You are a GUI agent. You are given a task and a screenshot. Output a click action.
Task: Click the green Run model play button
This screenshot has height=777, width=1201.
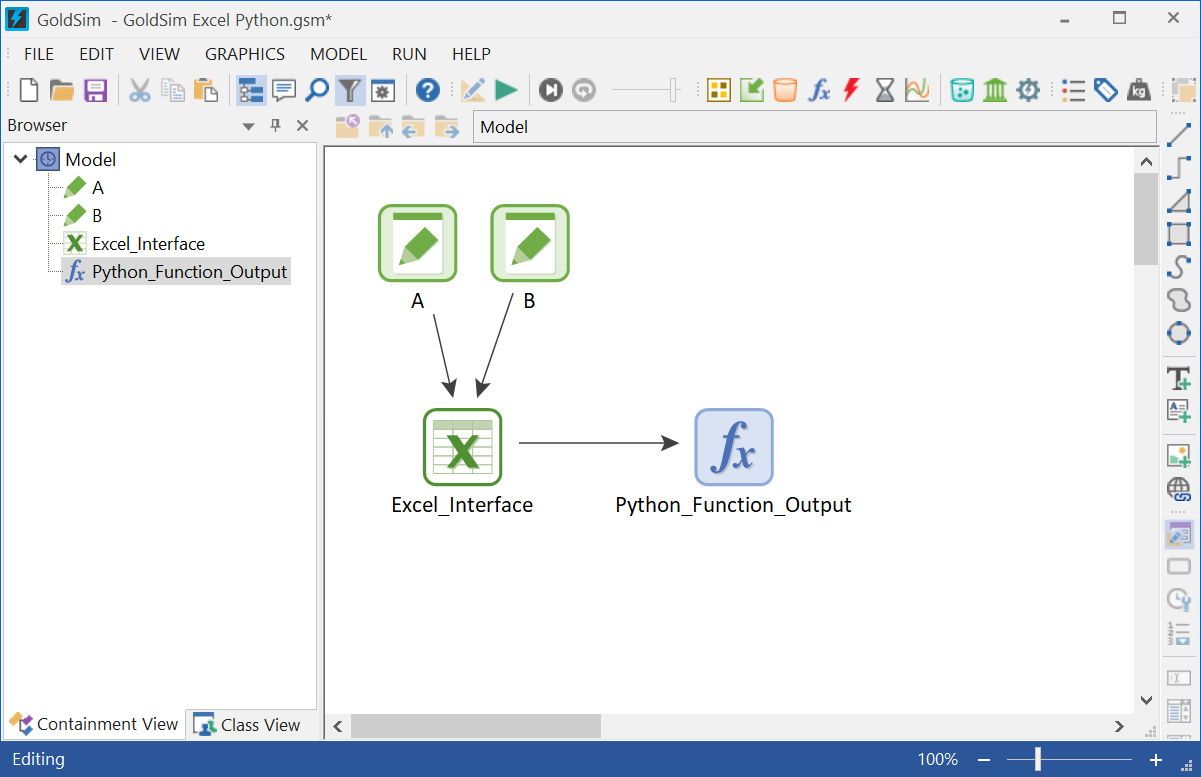coord(506,90)
